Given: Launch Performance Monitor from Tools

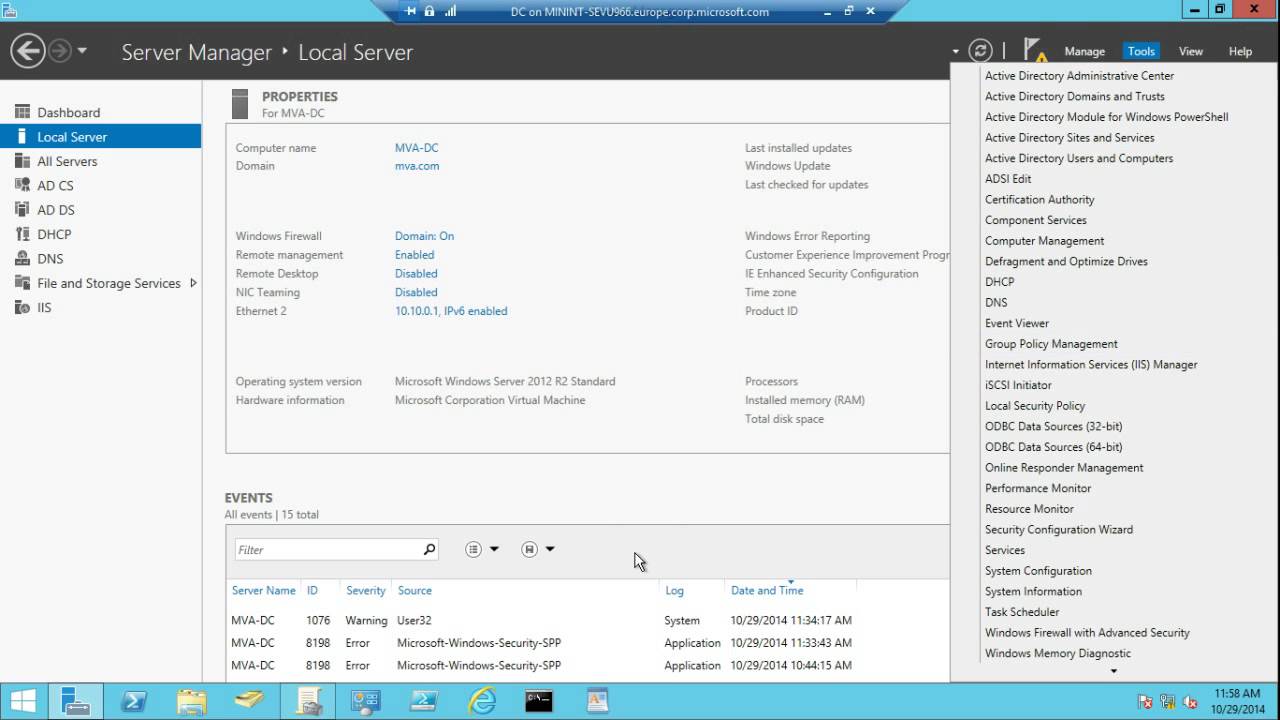Looking at the screenshot, I should click(1038, 488).
